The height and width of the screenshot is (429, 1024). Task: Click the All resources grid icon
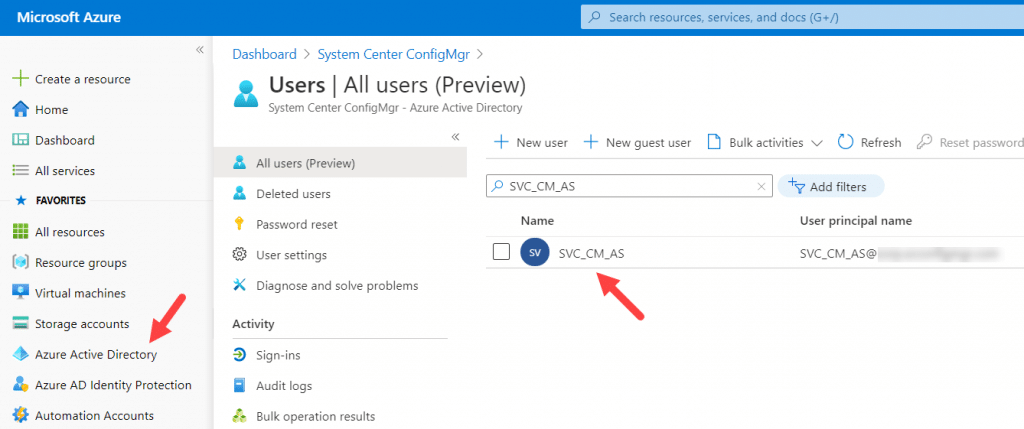(21, 232)
